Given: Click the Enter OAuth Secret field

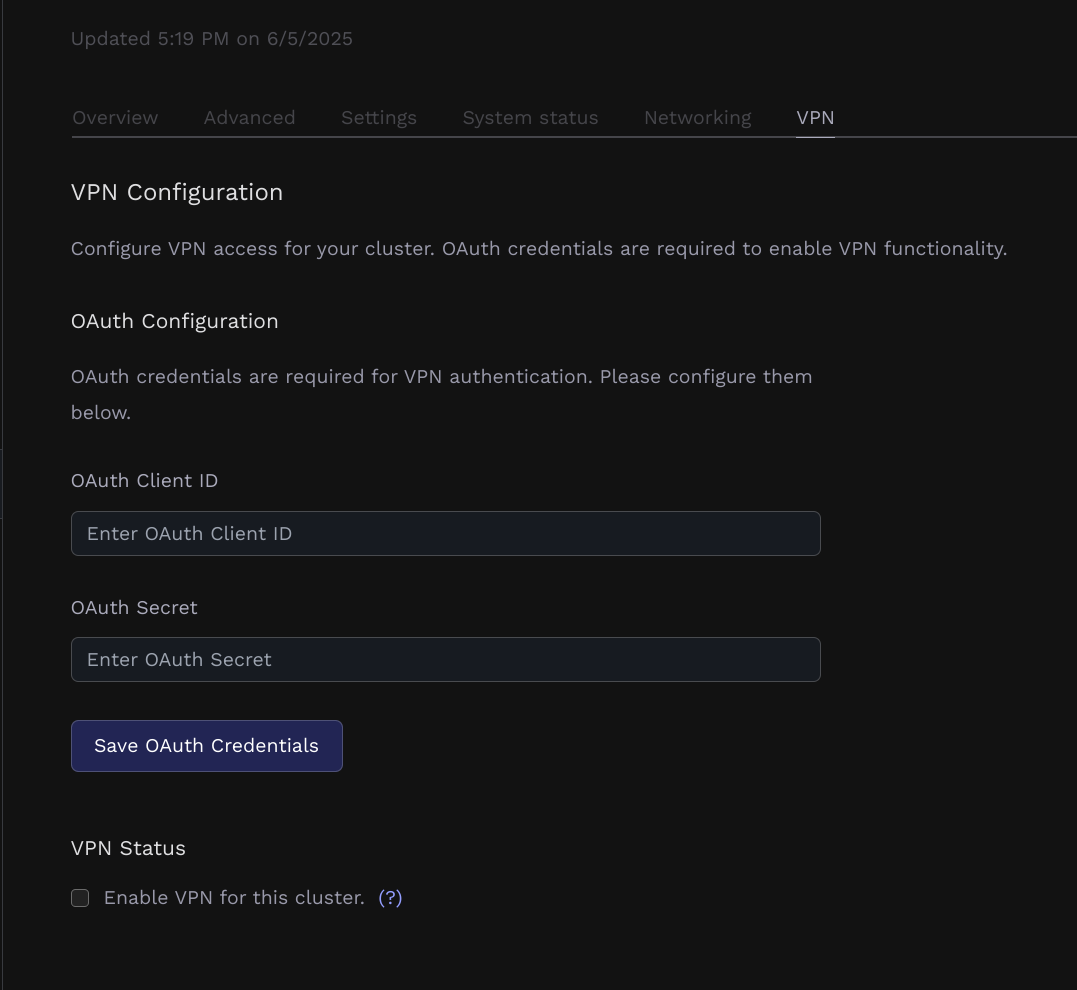Looking at the screenshot, I should pyautogui.click(x=445, y=659).
